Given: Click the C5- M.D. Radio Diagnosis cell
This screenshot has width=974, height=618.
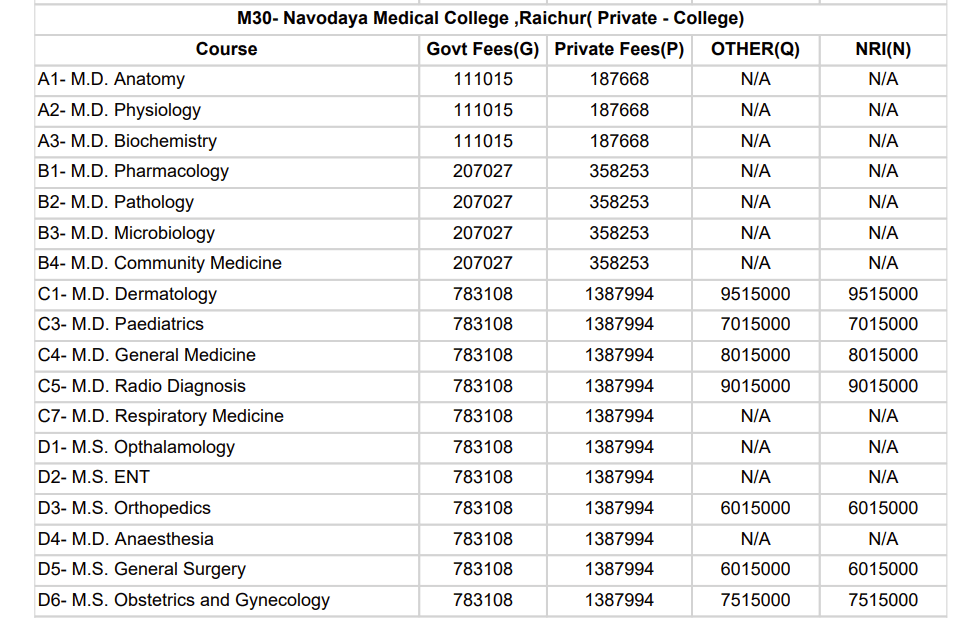Looking at the screenshot, I should coord(141,386).
